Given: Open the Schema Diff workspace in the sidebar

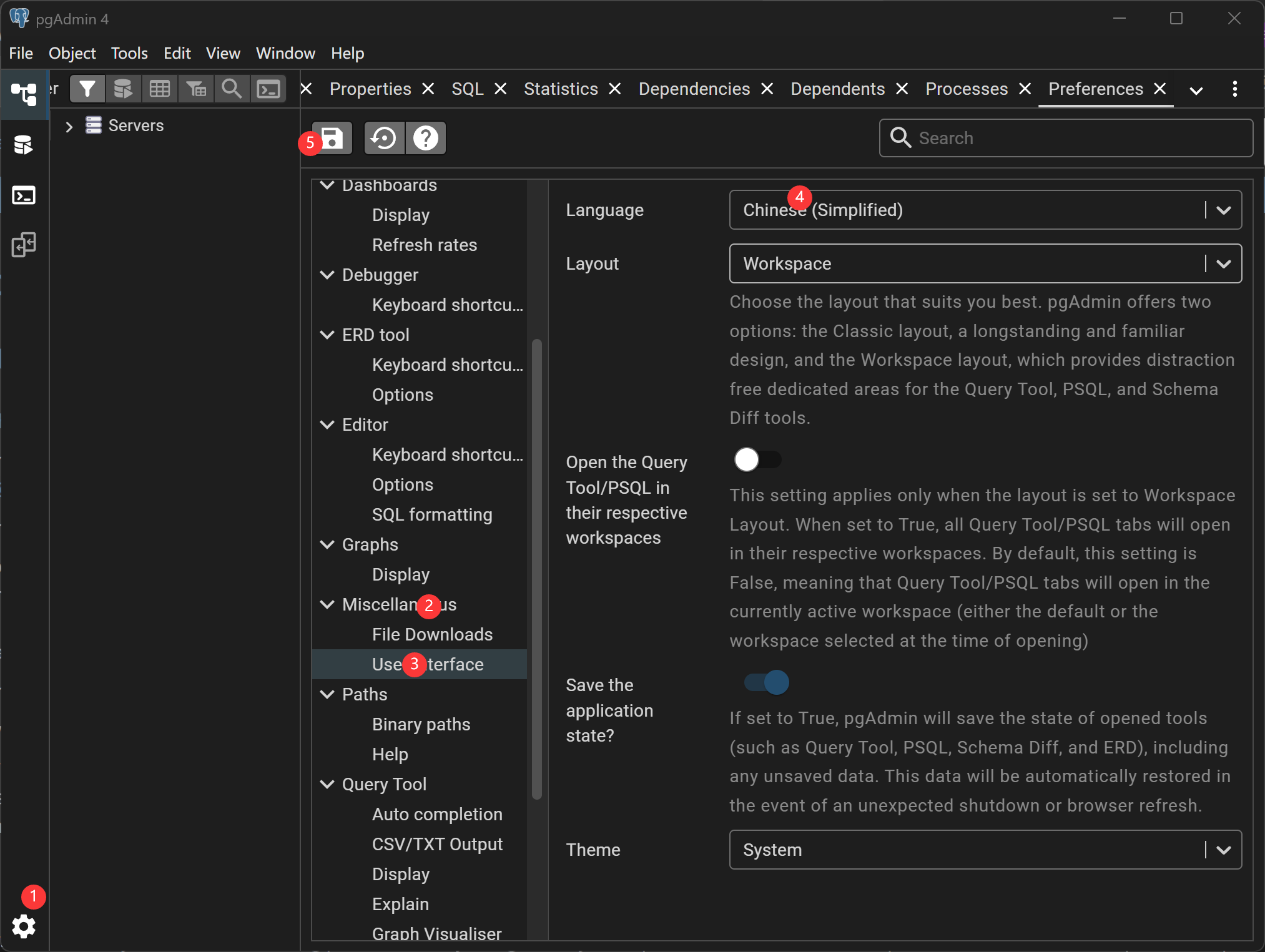Looking at the screenshot, I should tap(24, 245).
